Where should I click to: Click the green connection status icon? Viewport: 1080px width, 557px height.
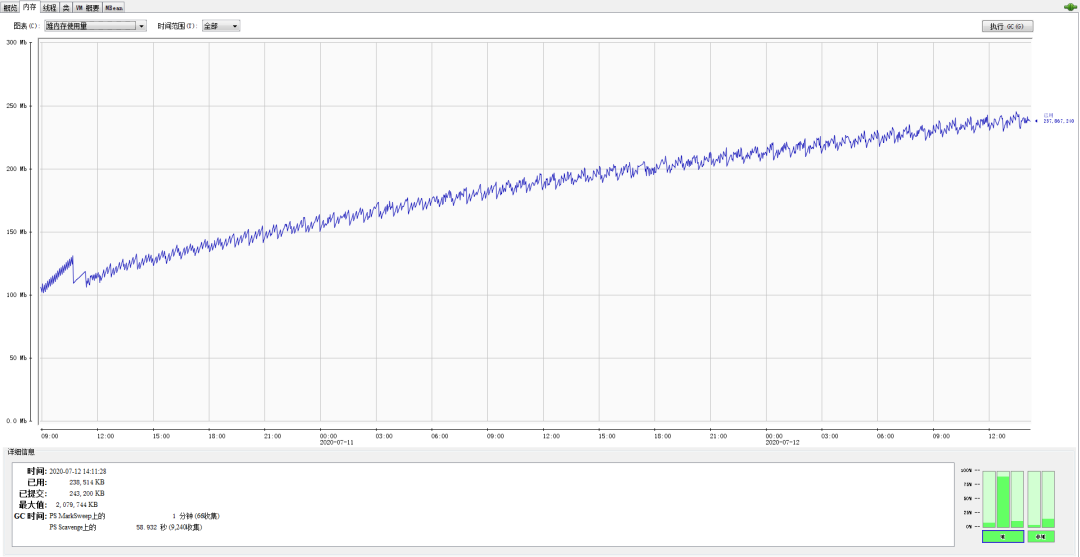pyautogui.click(x=1068, y=7)
